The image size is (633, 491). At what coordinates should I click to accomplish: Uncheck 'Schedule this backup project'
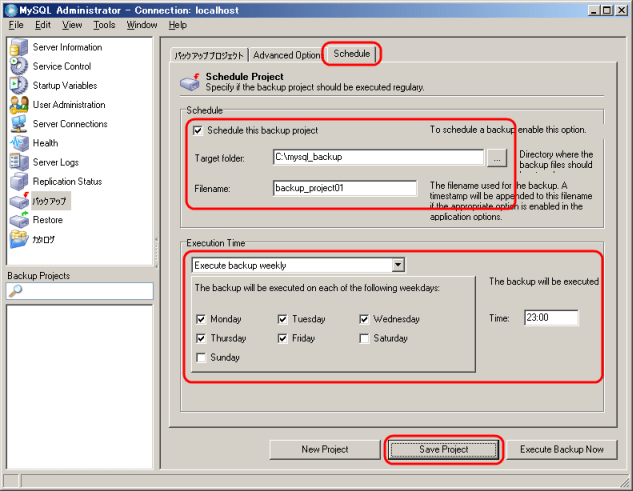198,130
